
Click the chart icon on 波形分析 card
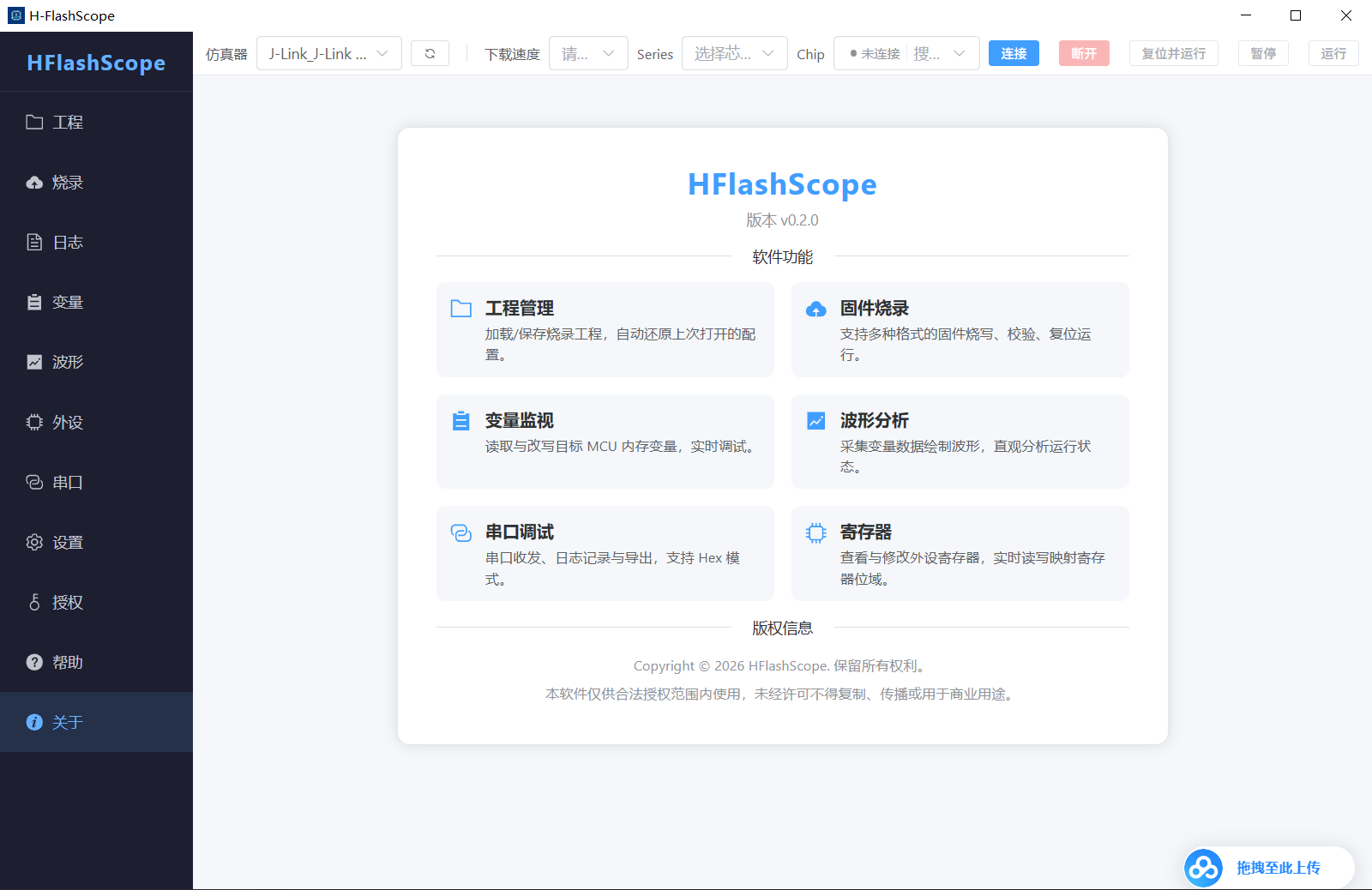816,421
